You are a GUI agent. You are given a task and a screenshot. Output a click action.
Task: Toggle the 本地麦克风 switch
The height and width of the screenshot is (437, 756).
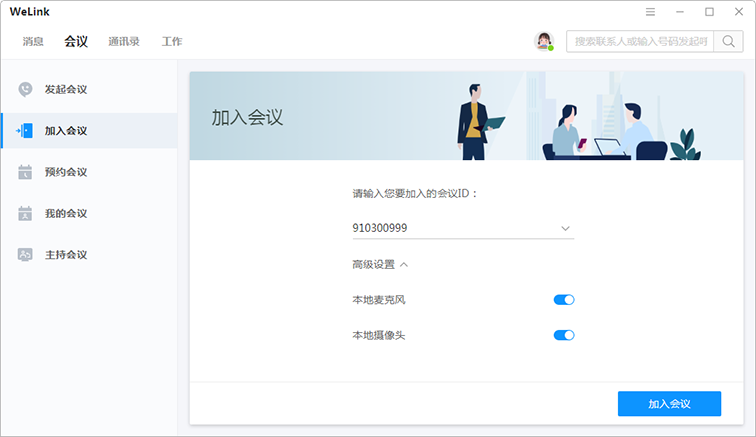[564, 300]
